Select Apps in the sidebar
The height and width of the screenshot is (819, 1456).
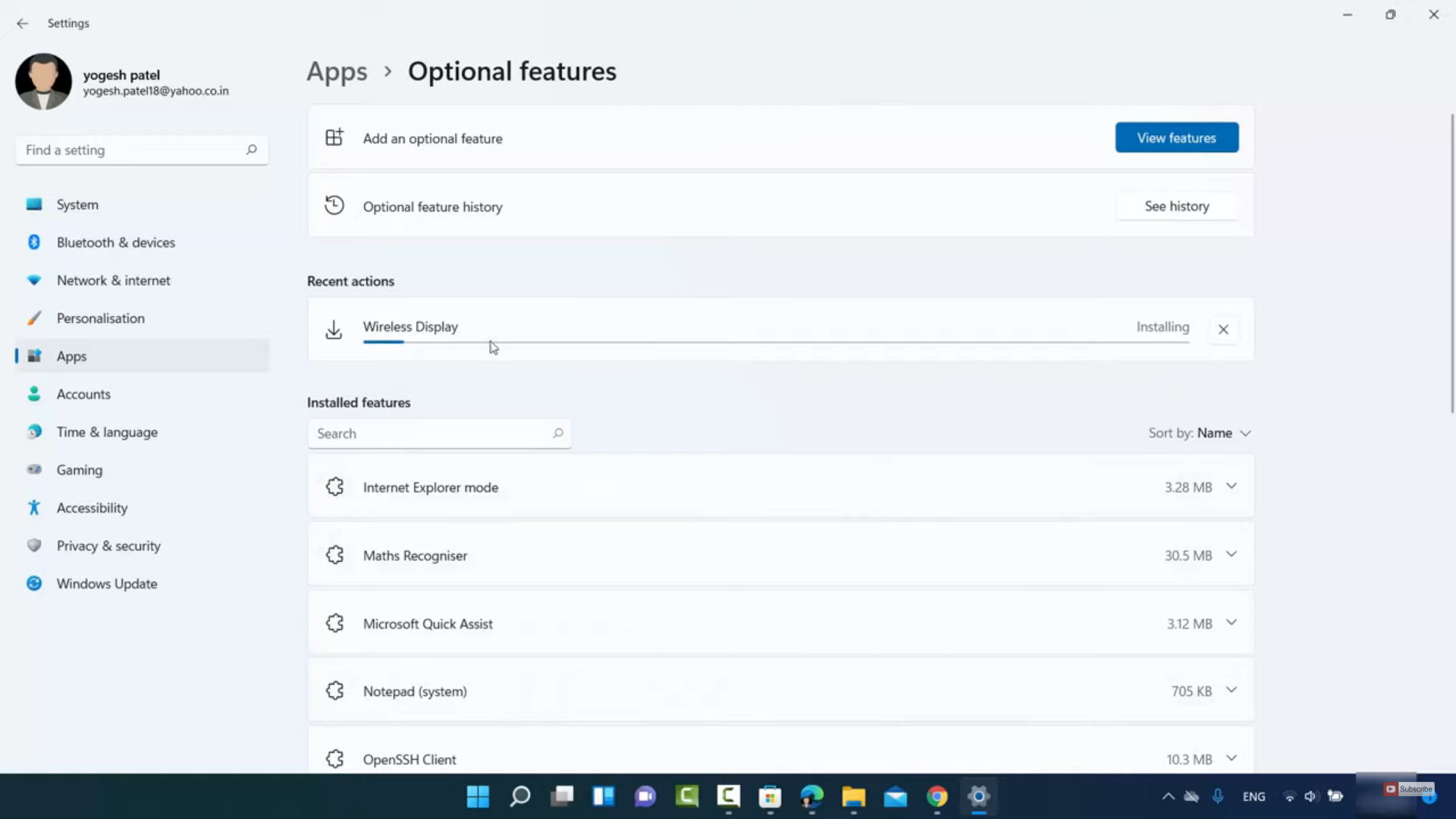[x=142, y=356]
